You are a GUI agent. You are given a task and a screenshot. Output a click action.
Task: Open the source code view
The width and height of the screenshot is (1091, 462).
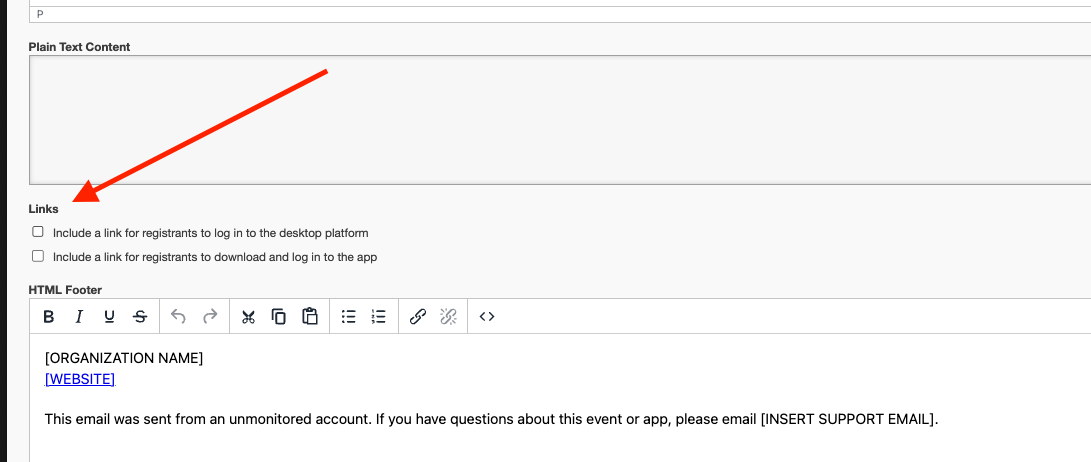coord(487,317)
